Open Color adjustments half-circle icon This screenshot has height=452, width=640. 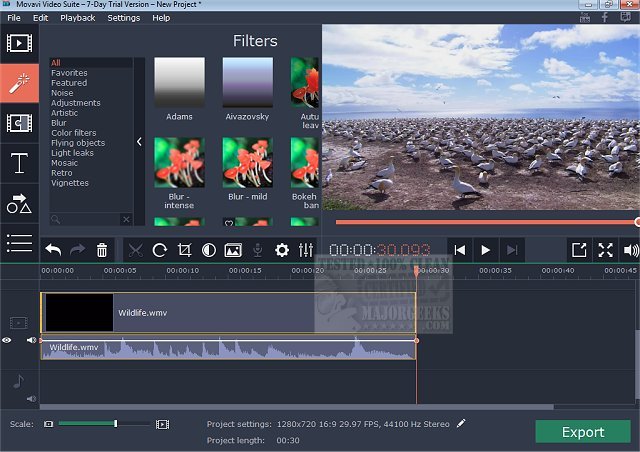point(209,250)
